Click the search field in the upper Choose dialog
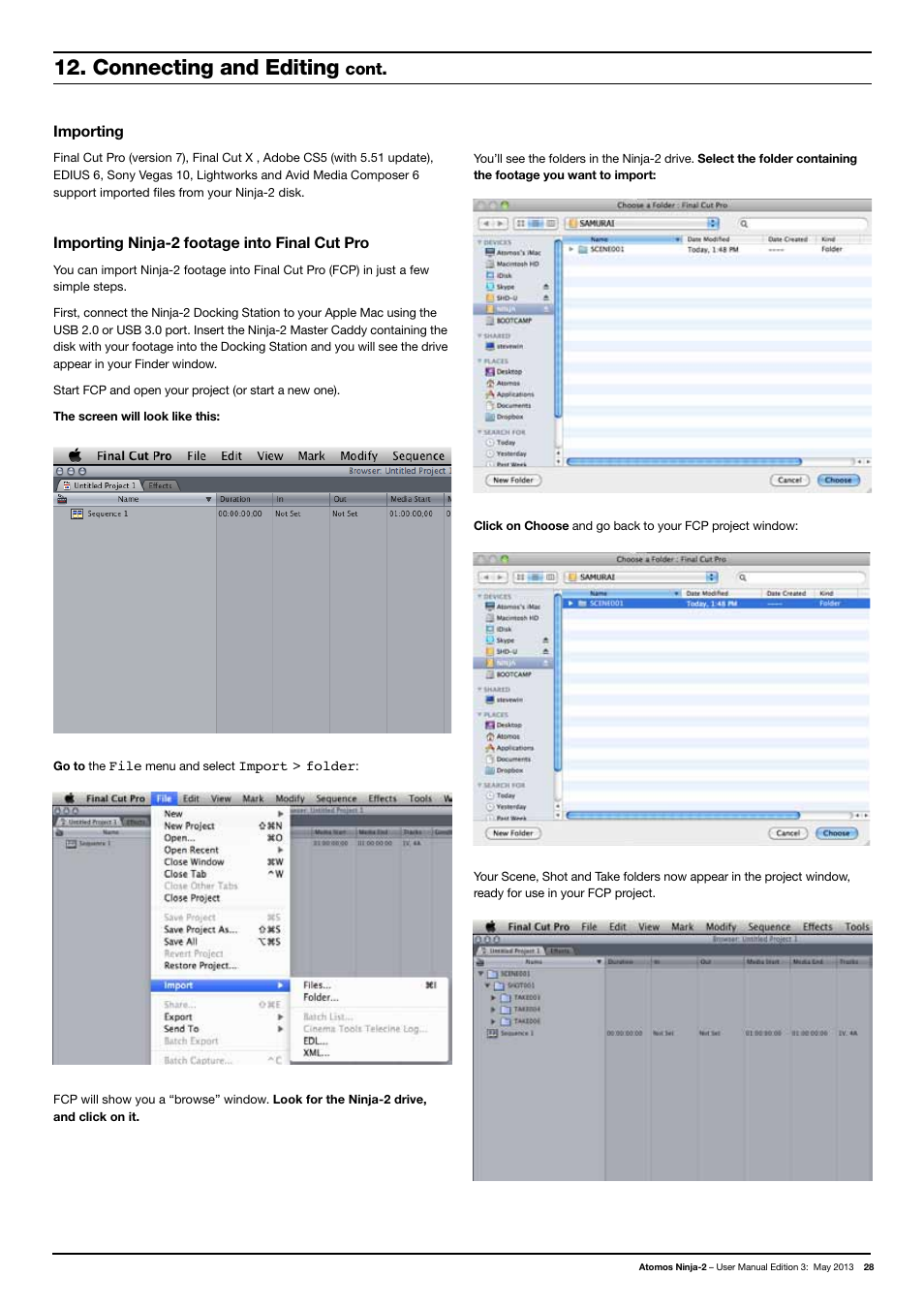Screen dimensions: 924x1308 pos(801,223)
